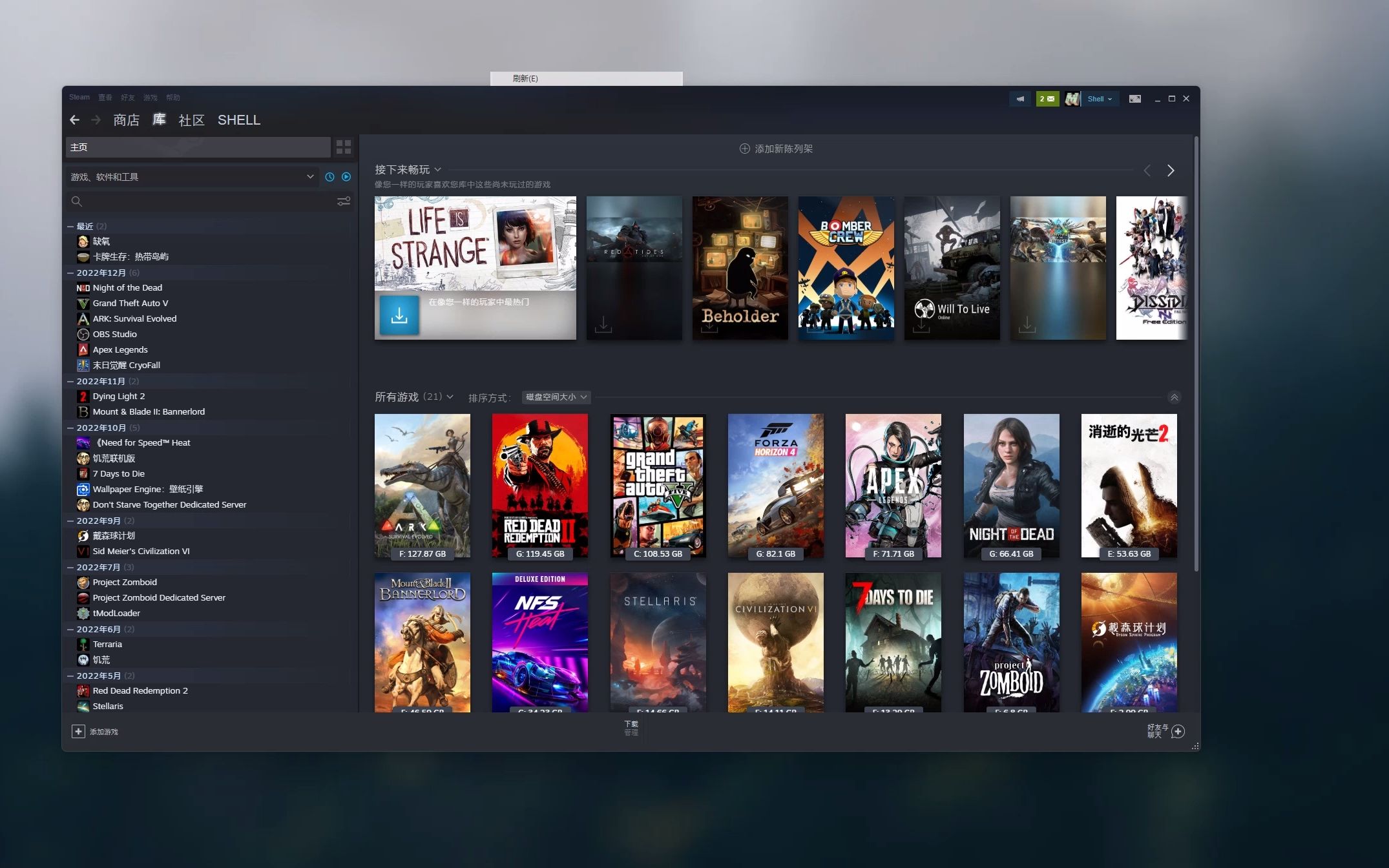Open the 查看 menu

tap(105, 98)
